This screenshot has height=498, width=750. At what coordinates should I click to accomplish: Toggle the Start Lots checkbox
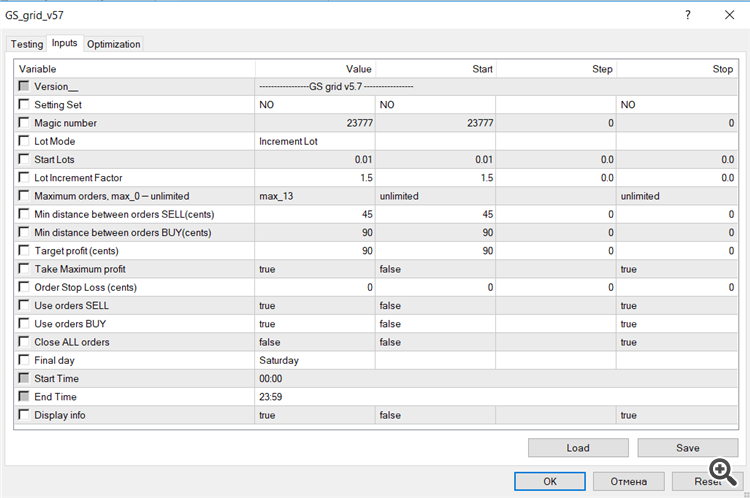pyautogui.click(x=23, y=159)
